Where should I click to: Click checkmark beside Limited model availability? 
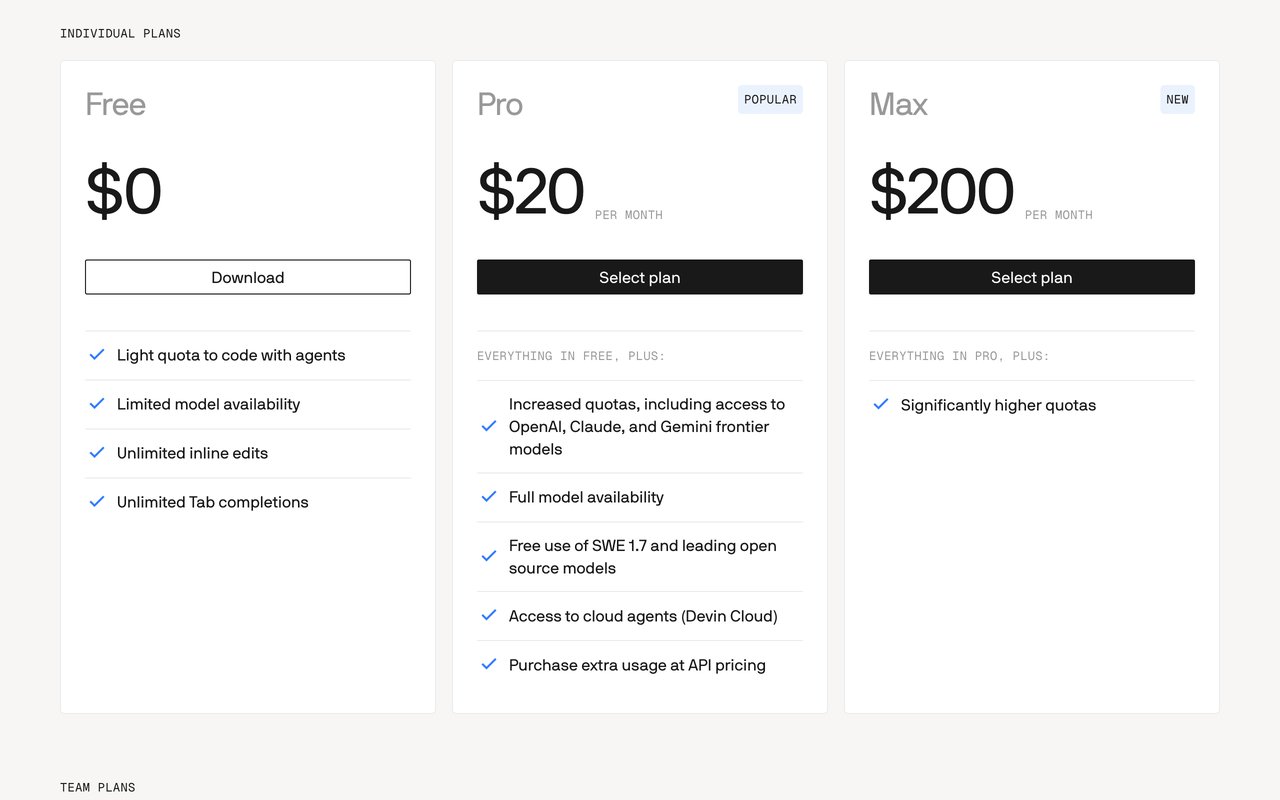[97, 404]
